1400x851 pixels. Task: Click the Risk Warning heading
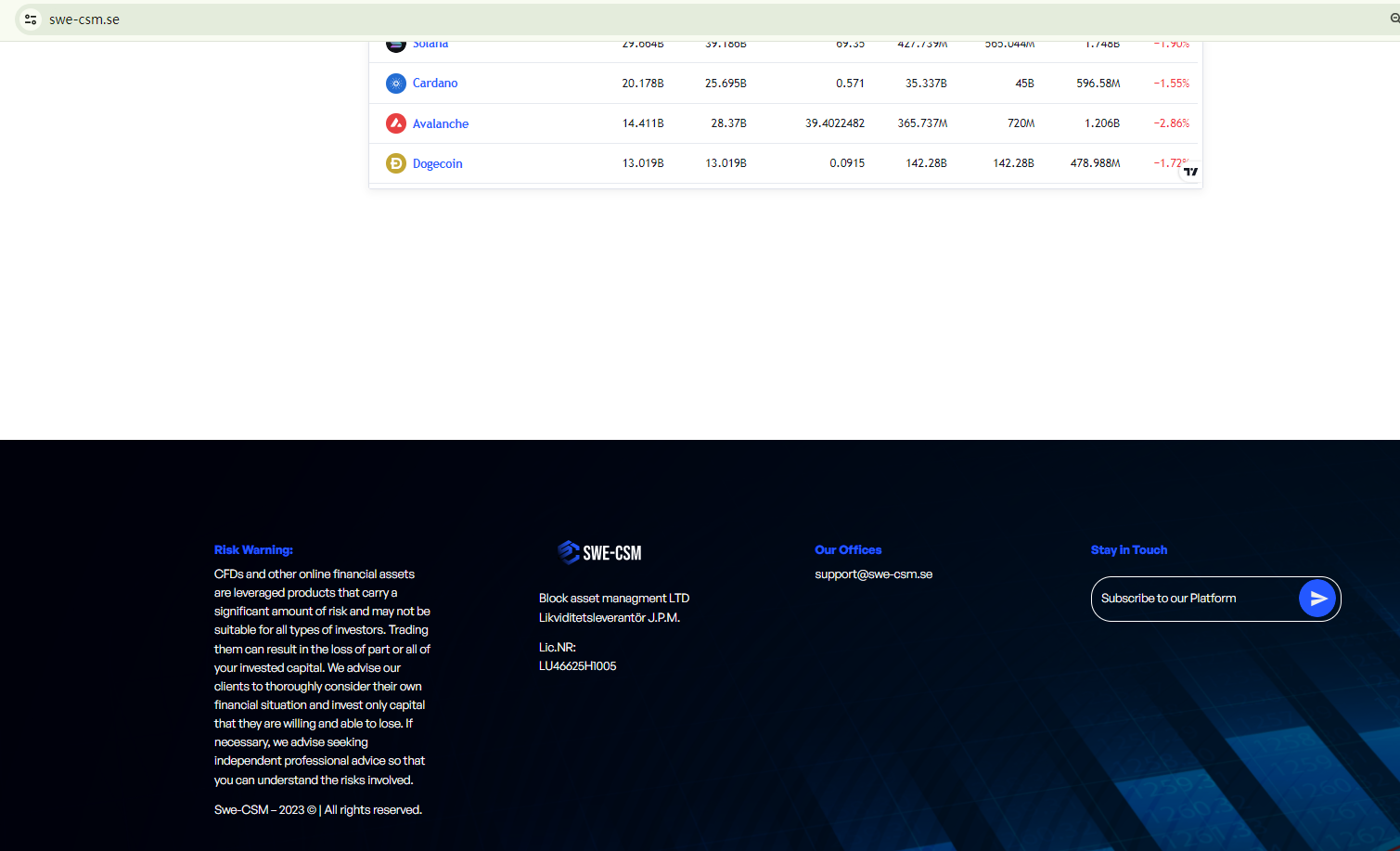[253, 550]
